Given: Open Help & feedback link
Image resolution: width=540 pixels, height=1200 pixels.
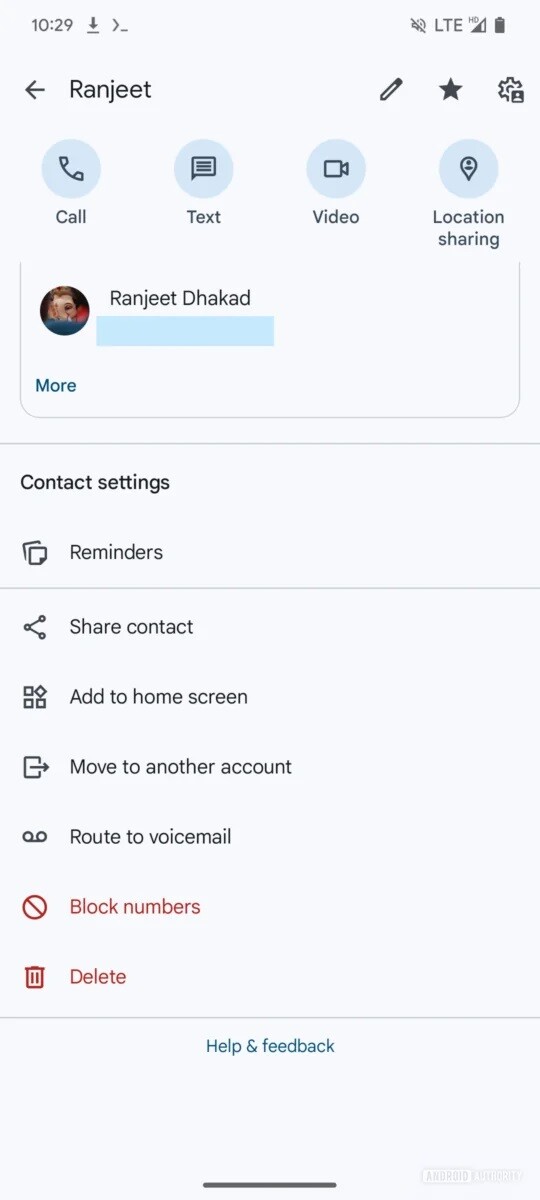Looking at the screenshot, I should pos(270,1046).
